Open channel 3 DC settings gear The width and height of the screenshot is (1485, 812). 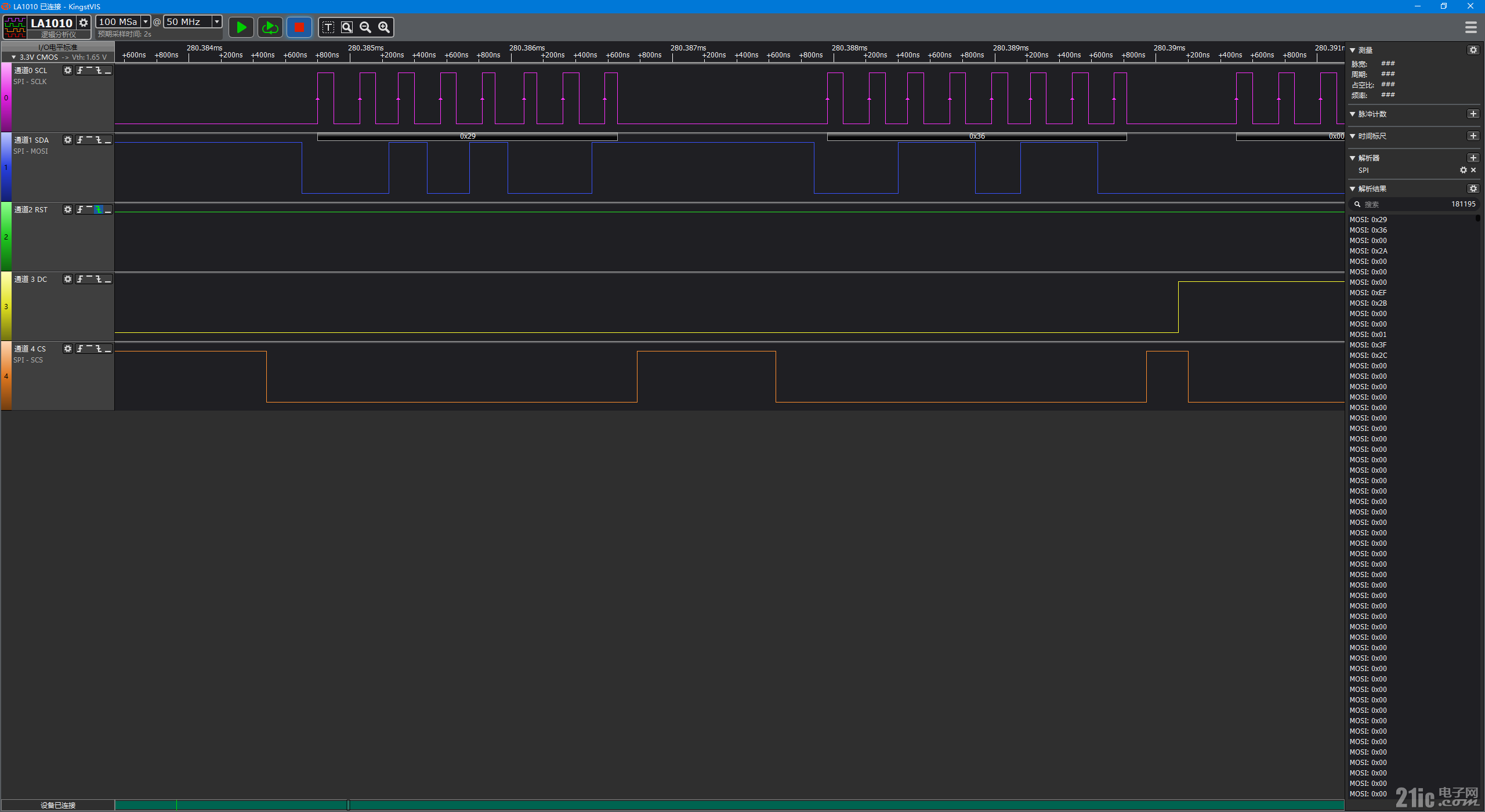pos(68,279)
